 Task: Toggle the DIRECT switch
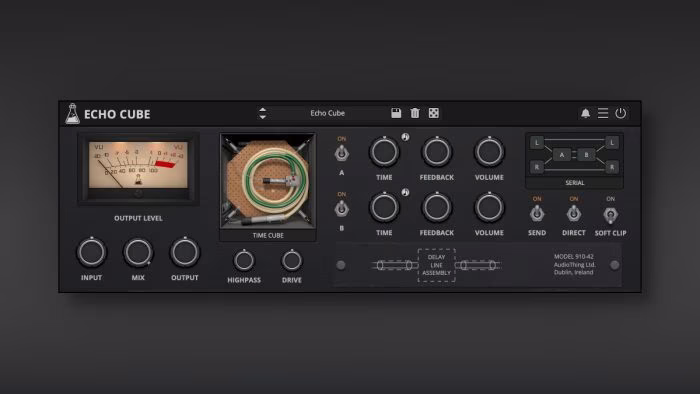574,214
